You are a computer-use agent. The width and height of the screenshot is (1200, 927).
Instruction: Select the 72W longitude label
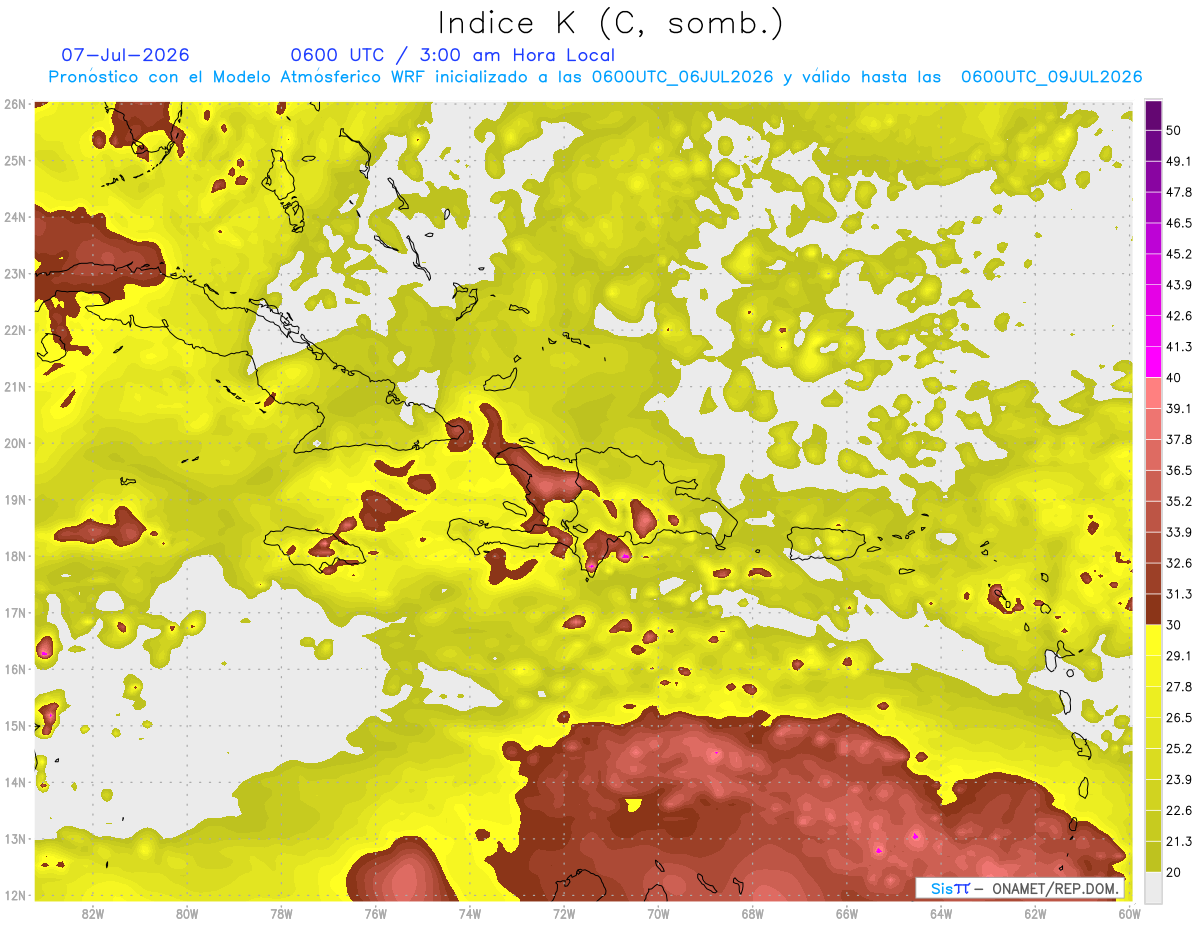564,913
